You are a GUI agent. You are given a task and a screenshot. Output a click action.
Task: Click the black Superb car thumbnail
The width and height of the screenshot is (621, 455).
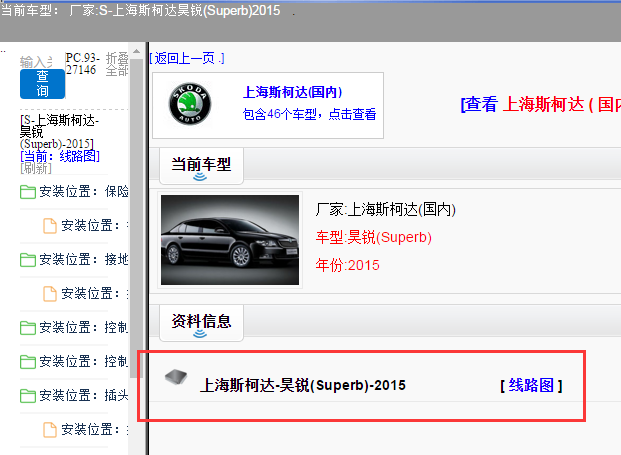coord(230,240)
